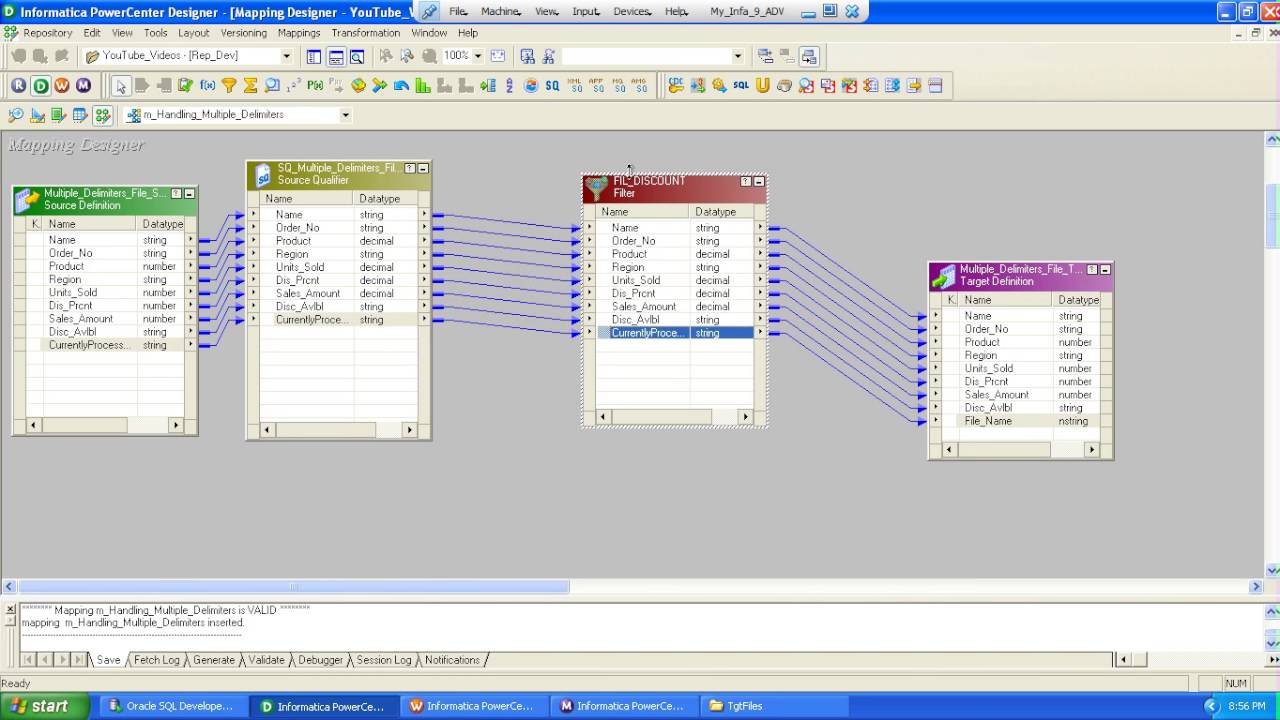Open the Source Analyzer (R) tool
Screen dimensions: 1280x720
(x=19, y=86)
